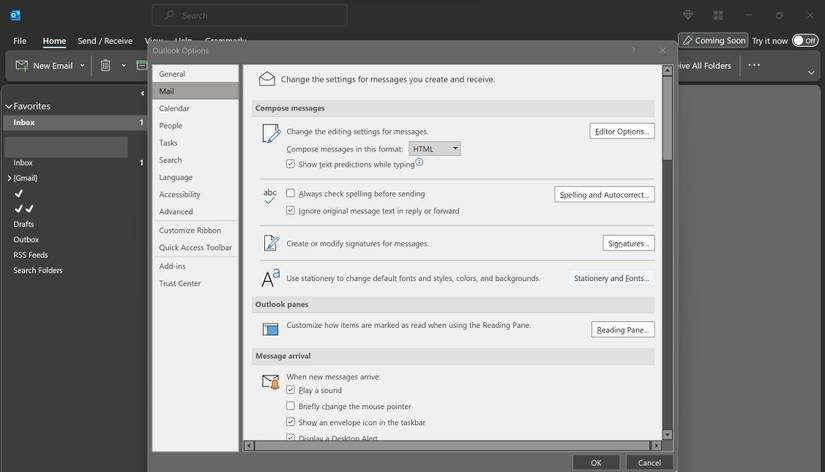Toggle Show an envelope icon in taskbar
825x472 pixels.
pyautogui.click(x=290, y=422)
